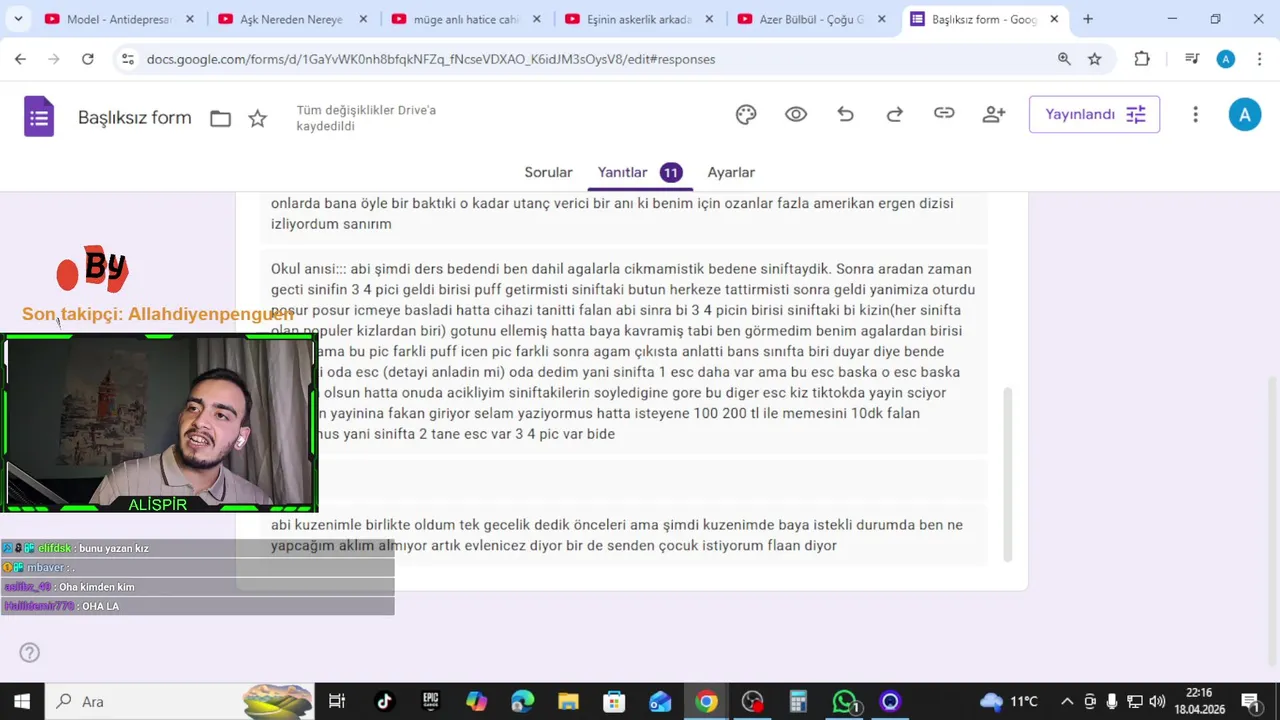
Task: Bookmark this page with the star
Action: point(1095,59)
